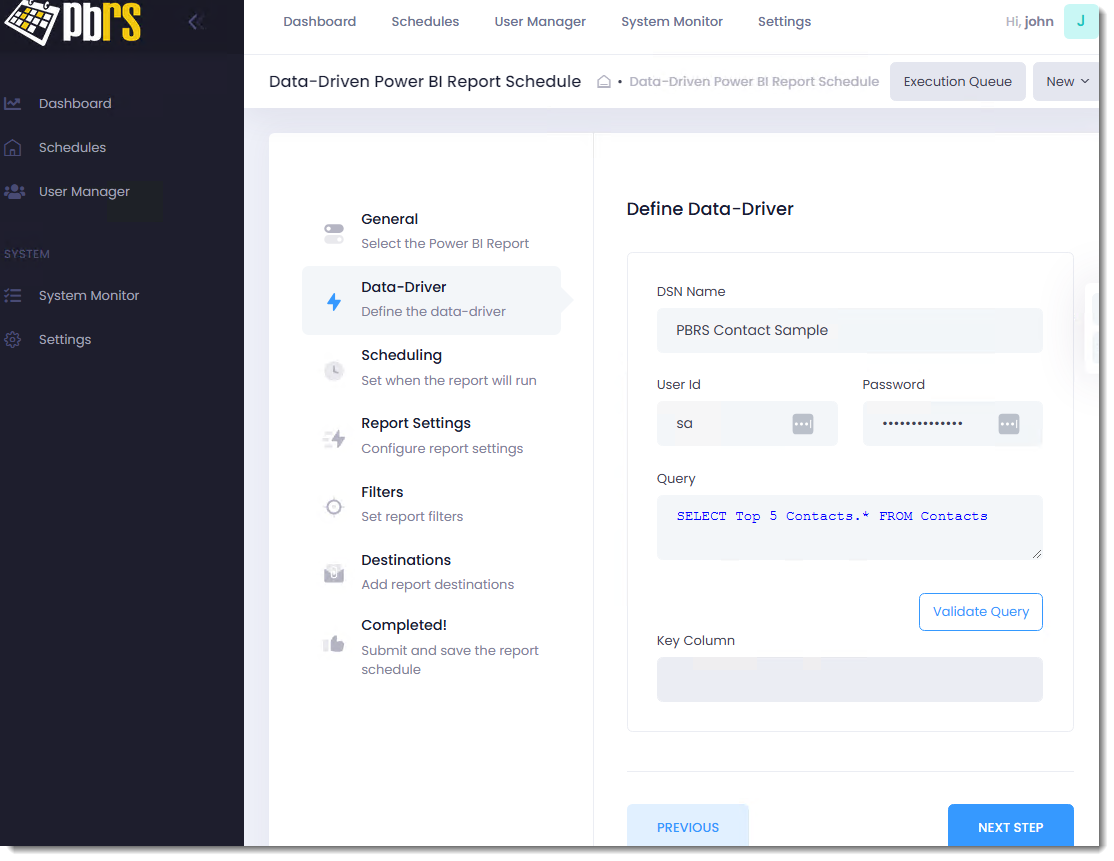
Task: Select the Destinations wizard step
Action: [x=431, y=573]
